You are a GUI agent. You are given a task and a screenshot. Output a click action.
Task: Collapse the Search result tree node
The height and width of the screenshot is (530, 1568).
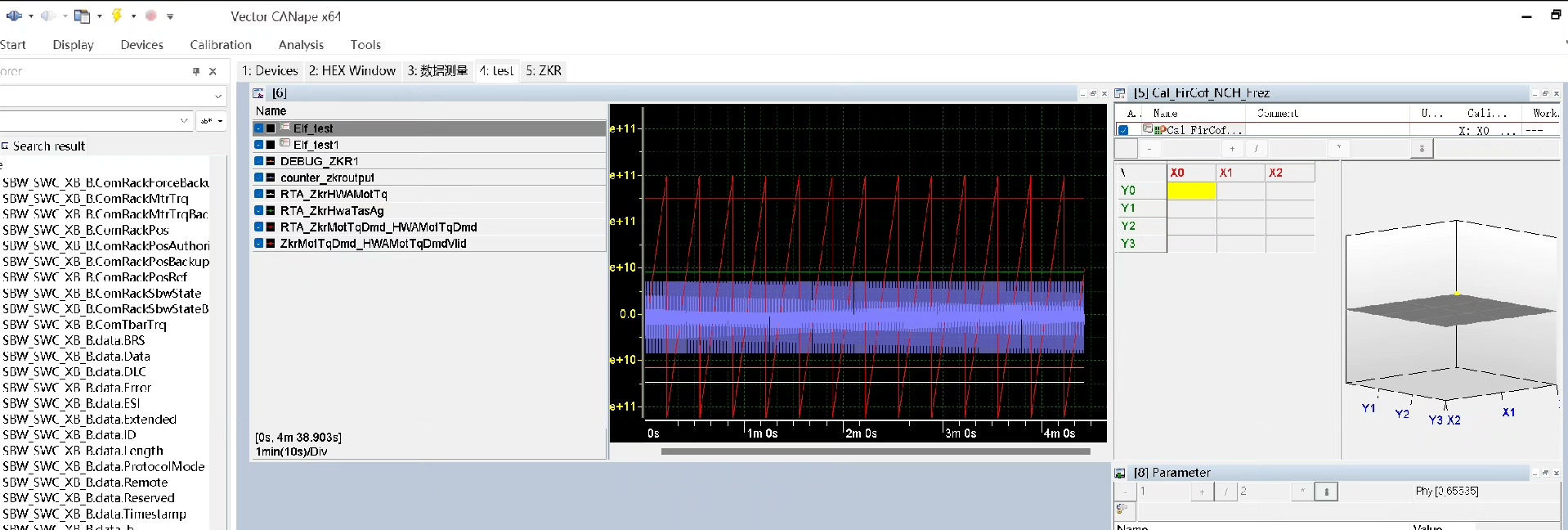[x=4, y=146]
